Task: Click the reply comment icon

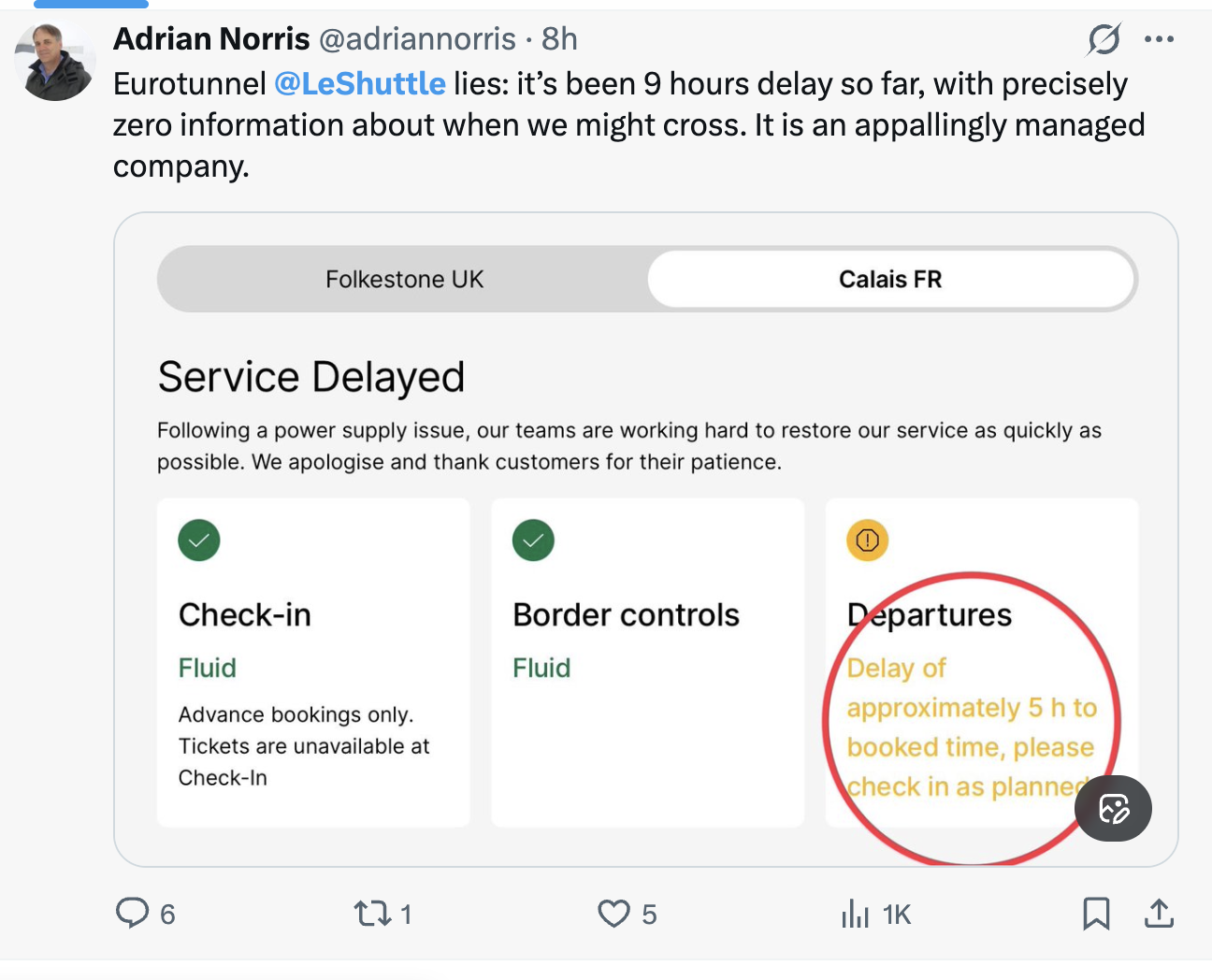Action: (133, 913)
